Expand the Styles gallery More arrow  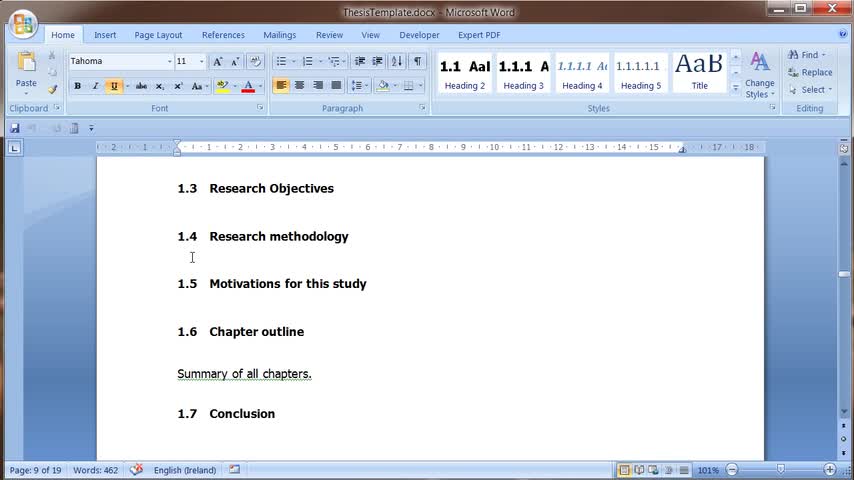(735, 88)
